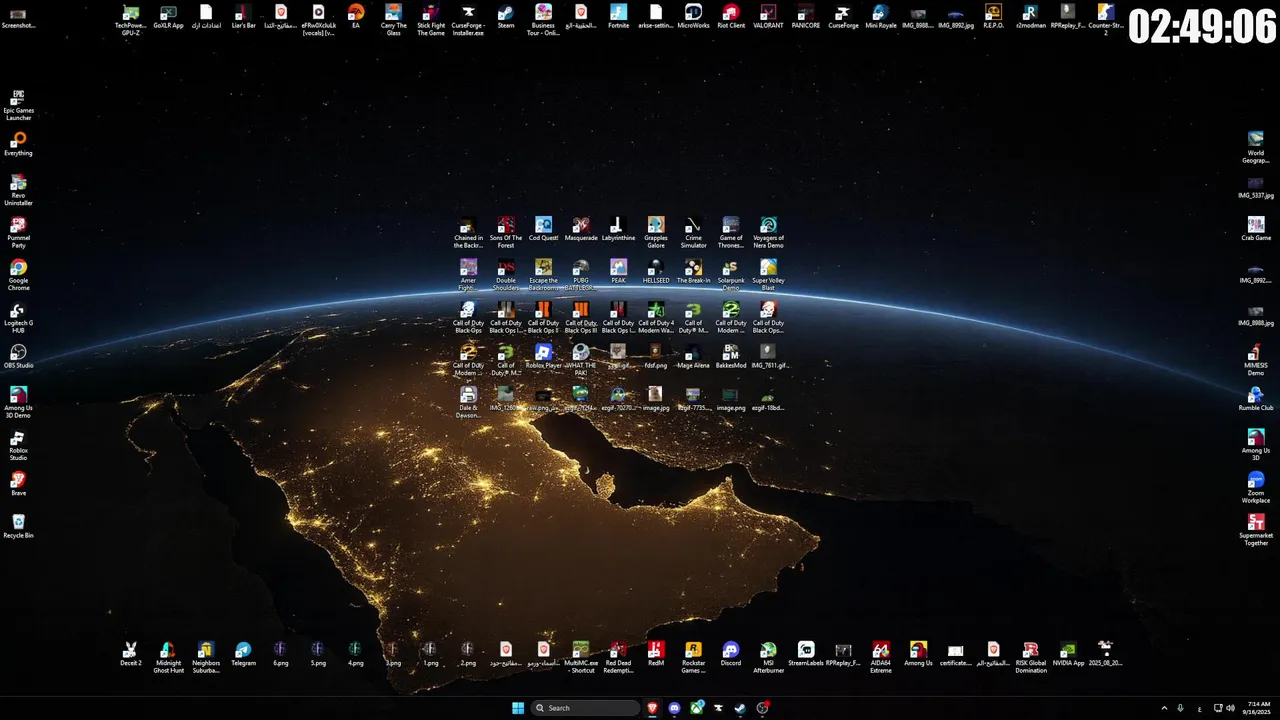Select the Pummel Party icon
This screenshot has width=1280, height=720.
(18, 232)
